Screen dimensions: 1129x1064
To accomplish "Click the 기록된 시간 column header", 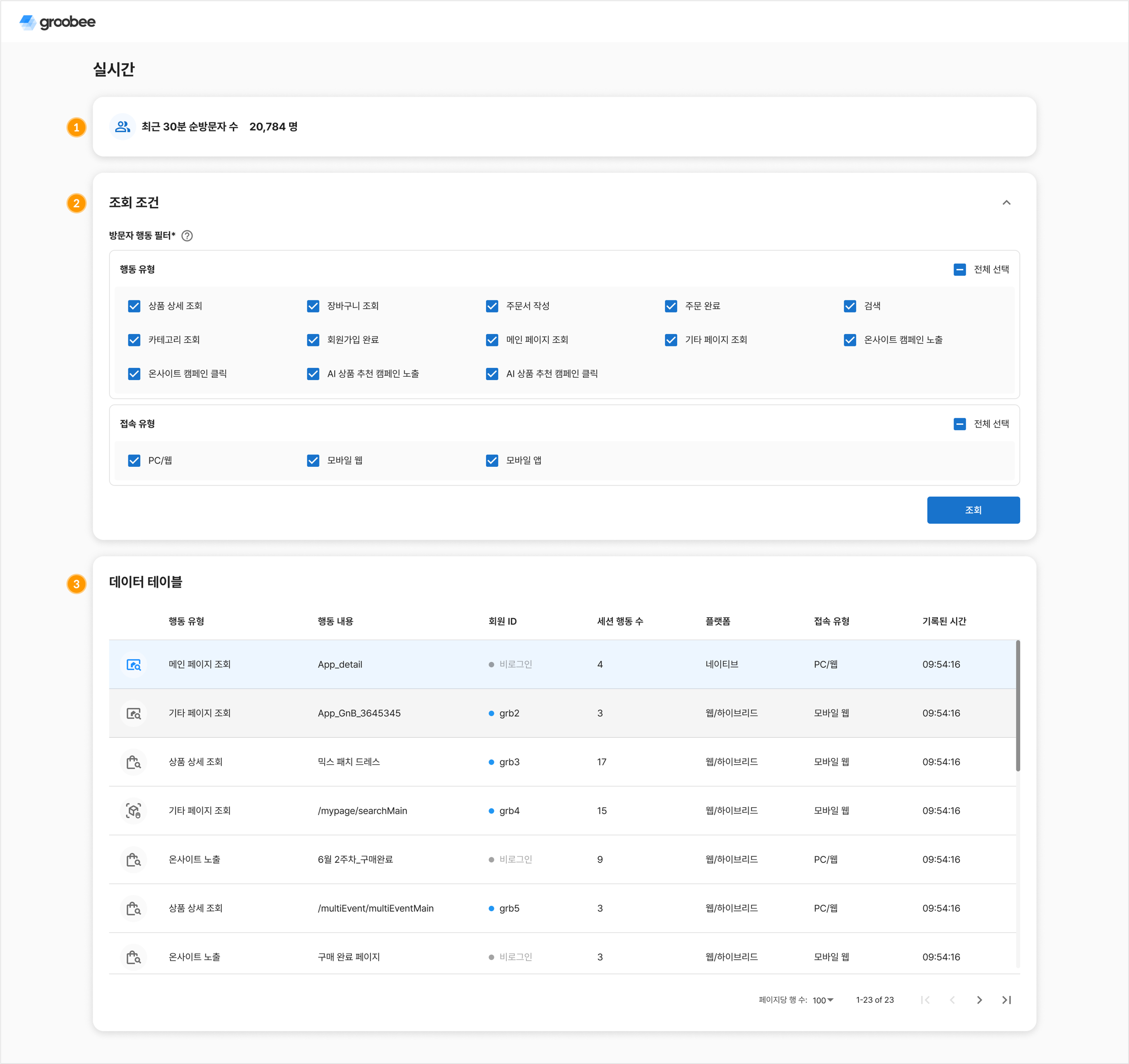I will [x=944, y=621].
